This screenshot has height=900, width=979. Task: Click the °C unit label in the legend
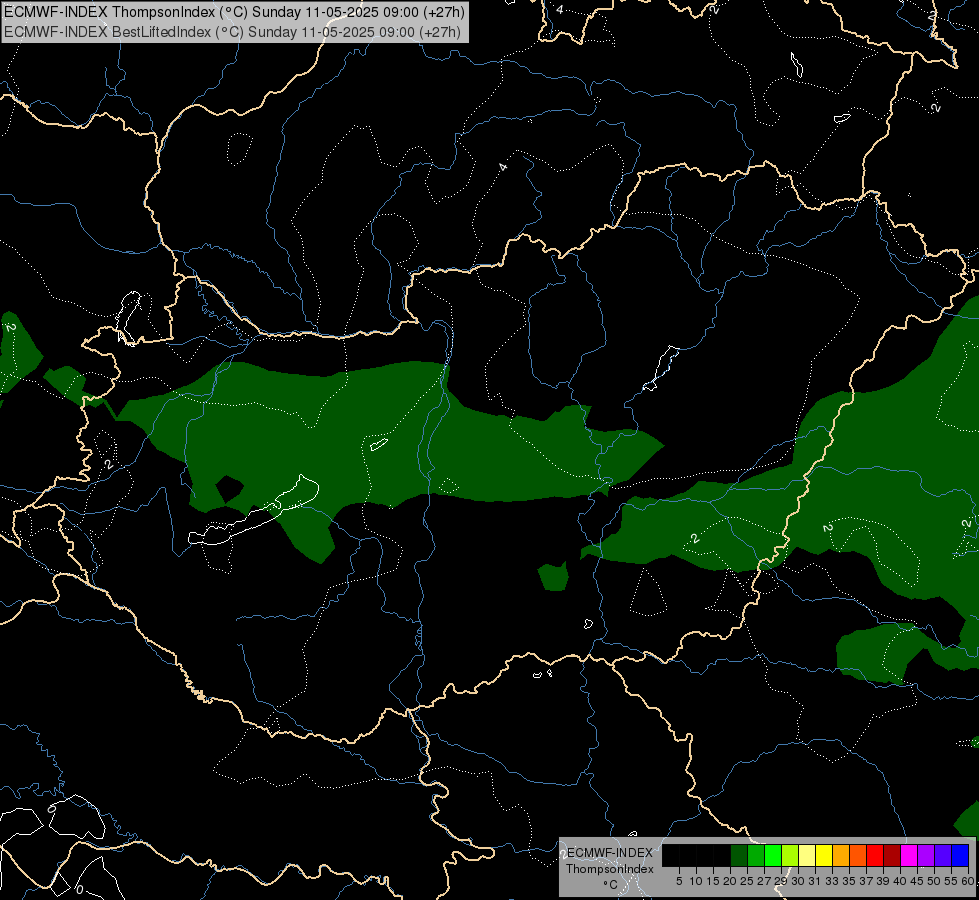pyautogui.click(x=611, y=885)
